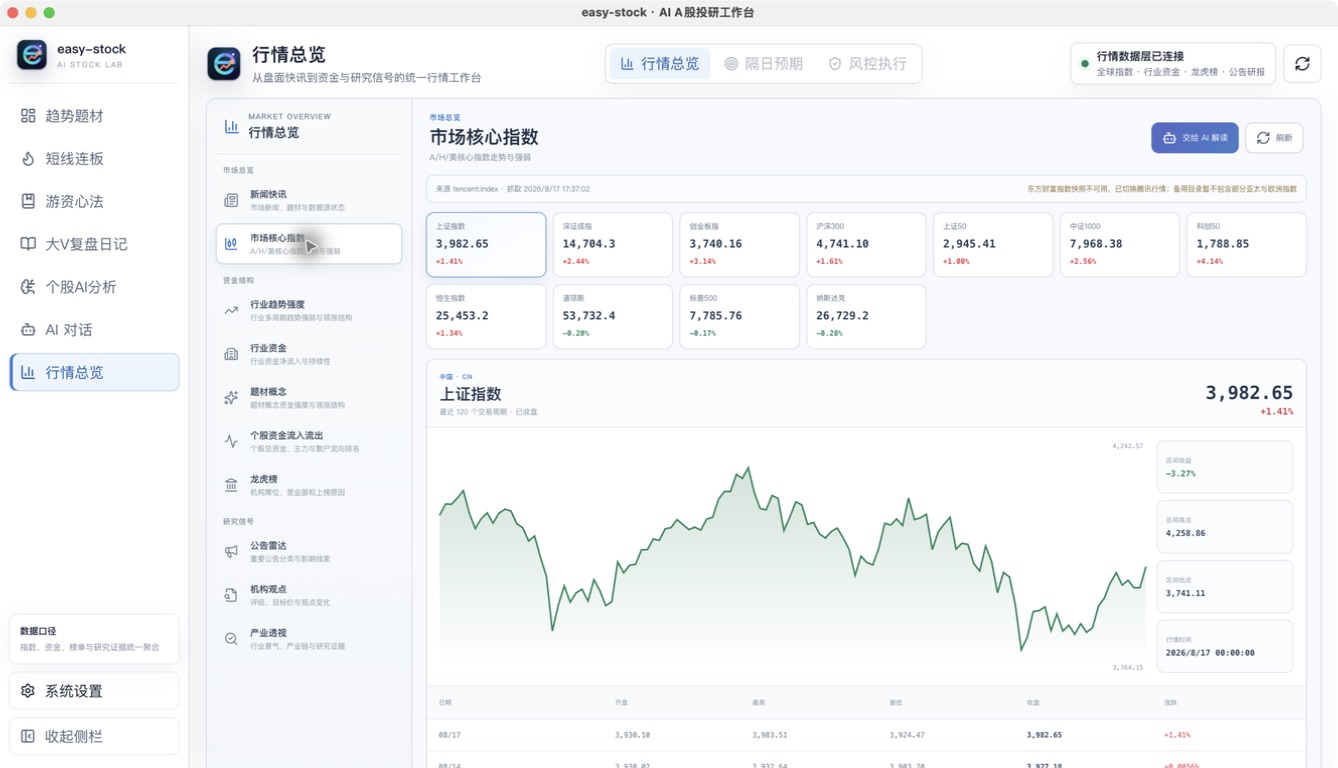
Task: Click the 行情时间 2026/8/17 stat box
Action: pyautogui.click(x=1225, y=646)
